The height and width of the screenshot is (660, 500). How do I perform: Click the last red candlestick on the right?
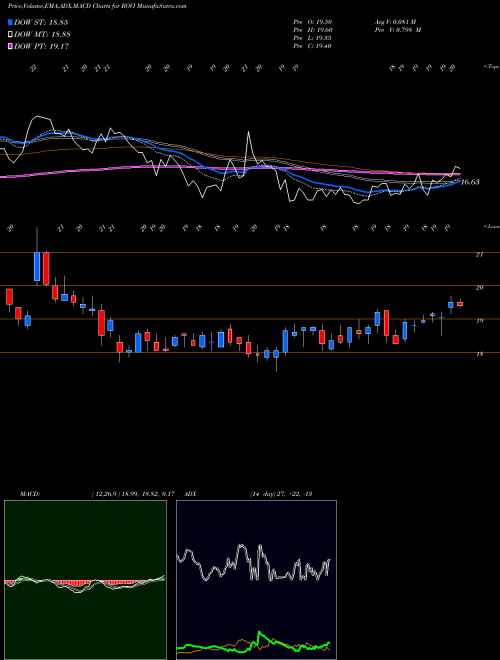(460, 303)
